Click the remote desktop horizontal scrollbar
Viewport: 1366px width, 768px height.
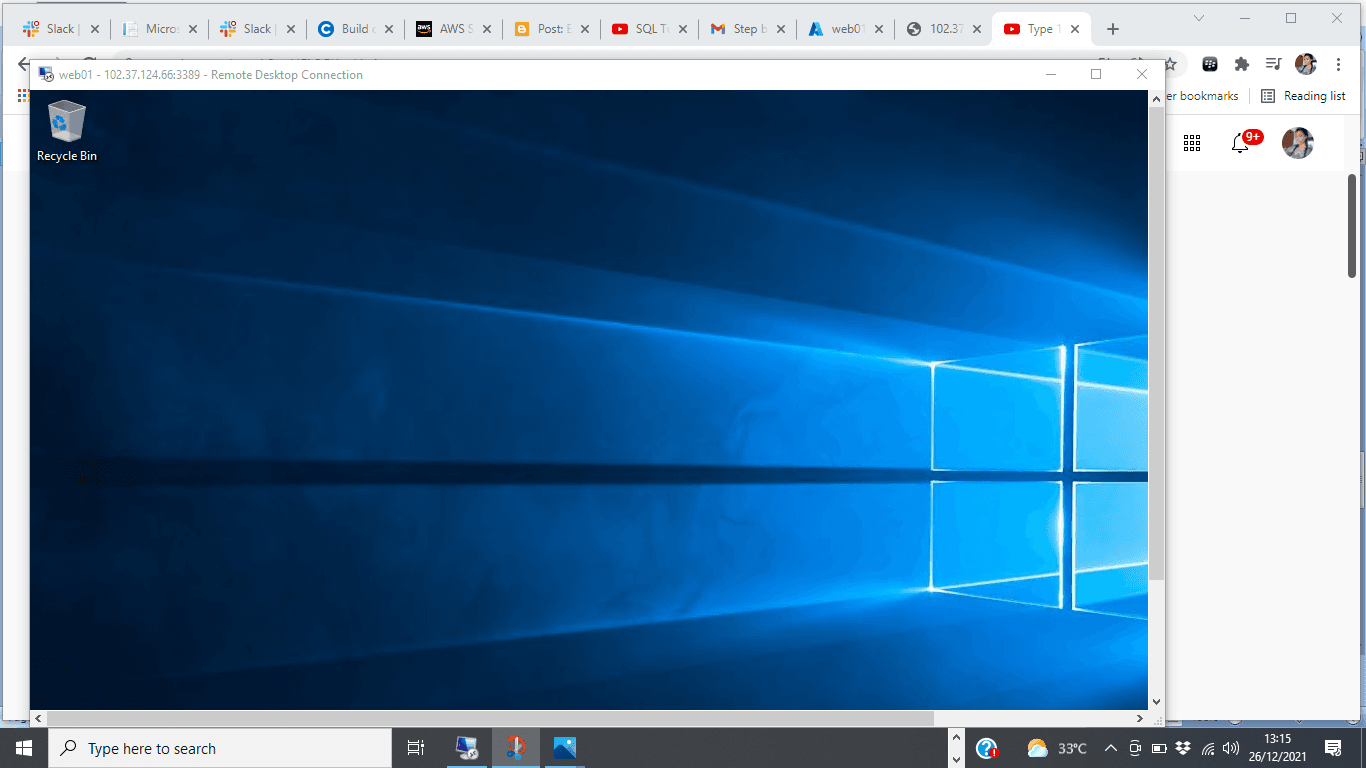pos(490,718)
